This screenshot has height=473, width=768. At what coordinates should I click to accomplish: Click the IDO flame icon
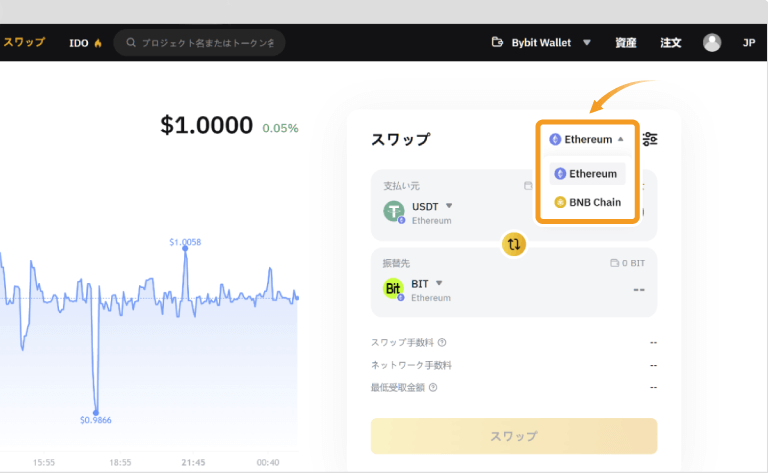[x=98, y=43]
